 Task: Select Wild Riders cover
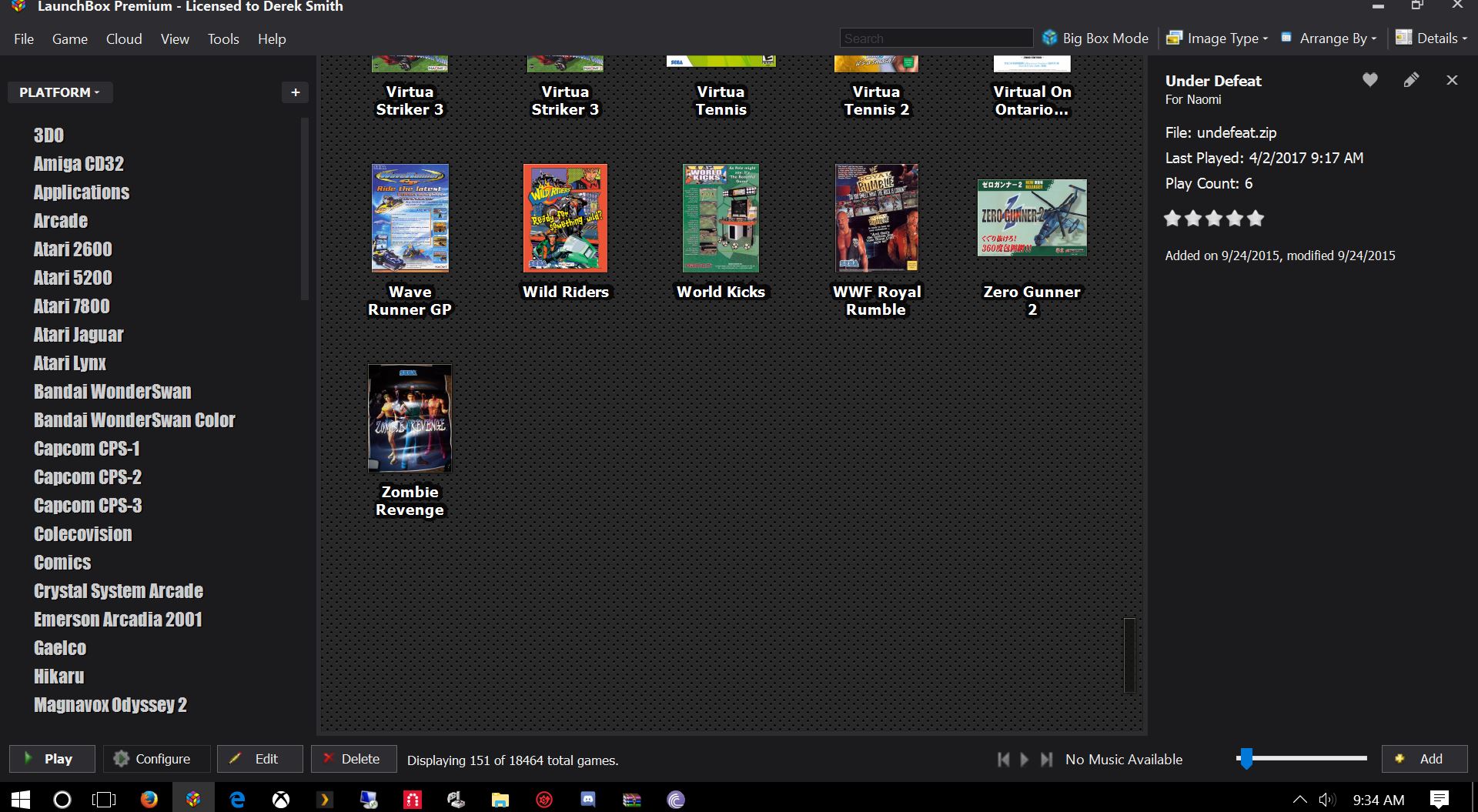pos(565,218)
